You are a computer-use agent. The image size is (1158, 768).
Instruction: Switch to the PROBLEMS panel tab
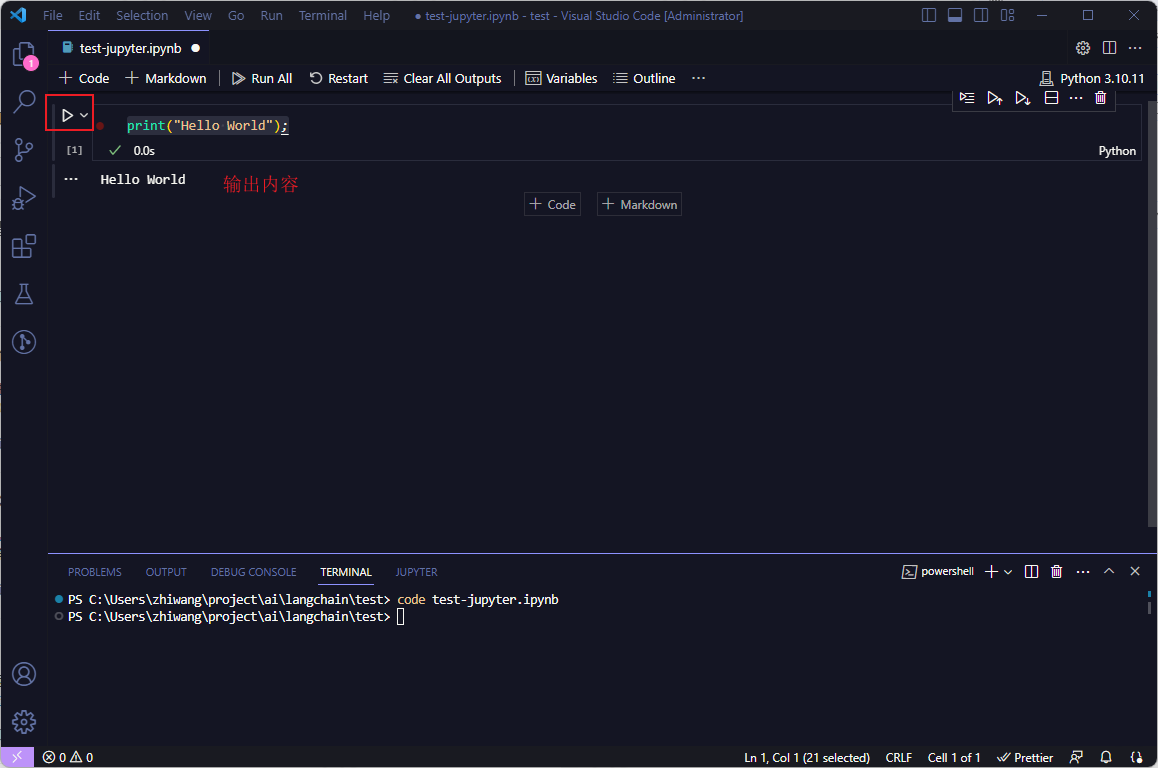[95, 572]
